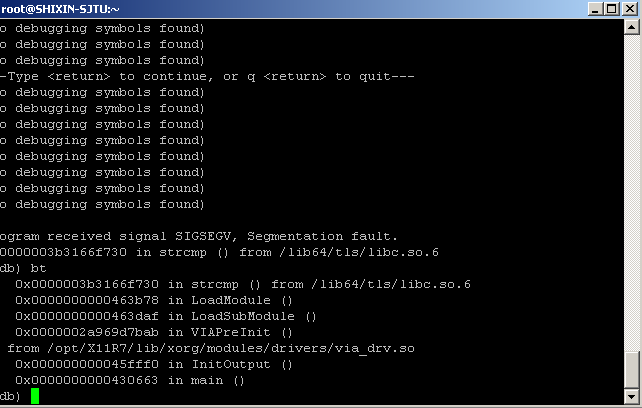This screenshot has width=642, height=408.
Task: Minimize the root@SHIXIN-SJTU terminal window
Action: 595,9
